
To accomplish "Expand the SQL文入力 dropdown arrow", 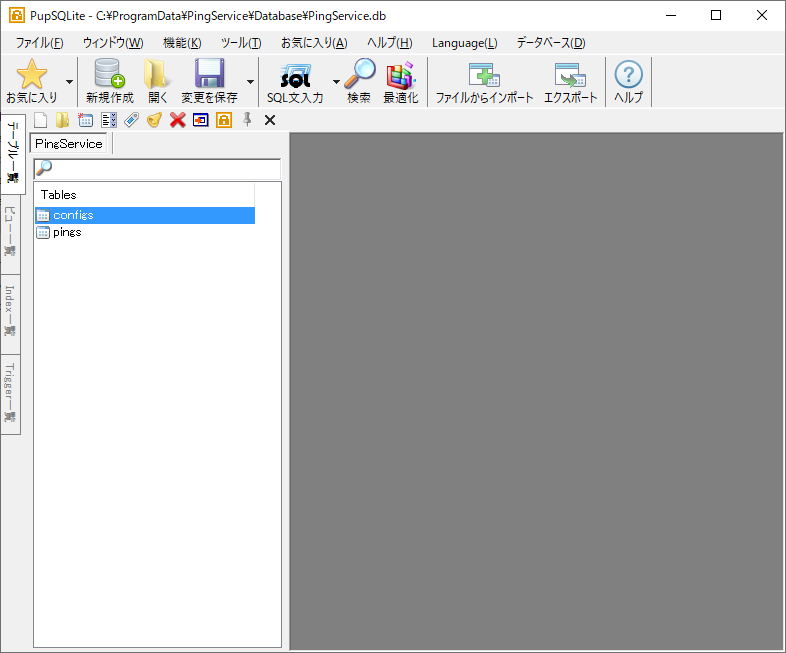I will tap(336, 81).
